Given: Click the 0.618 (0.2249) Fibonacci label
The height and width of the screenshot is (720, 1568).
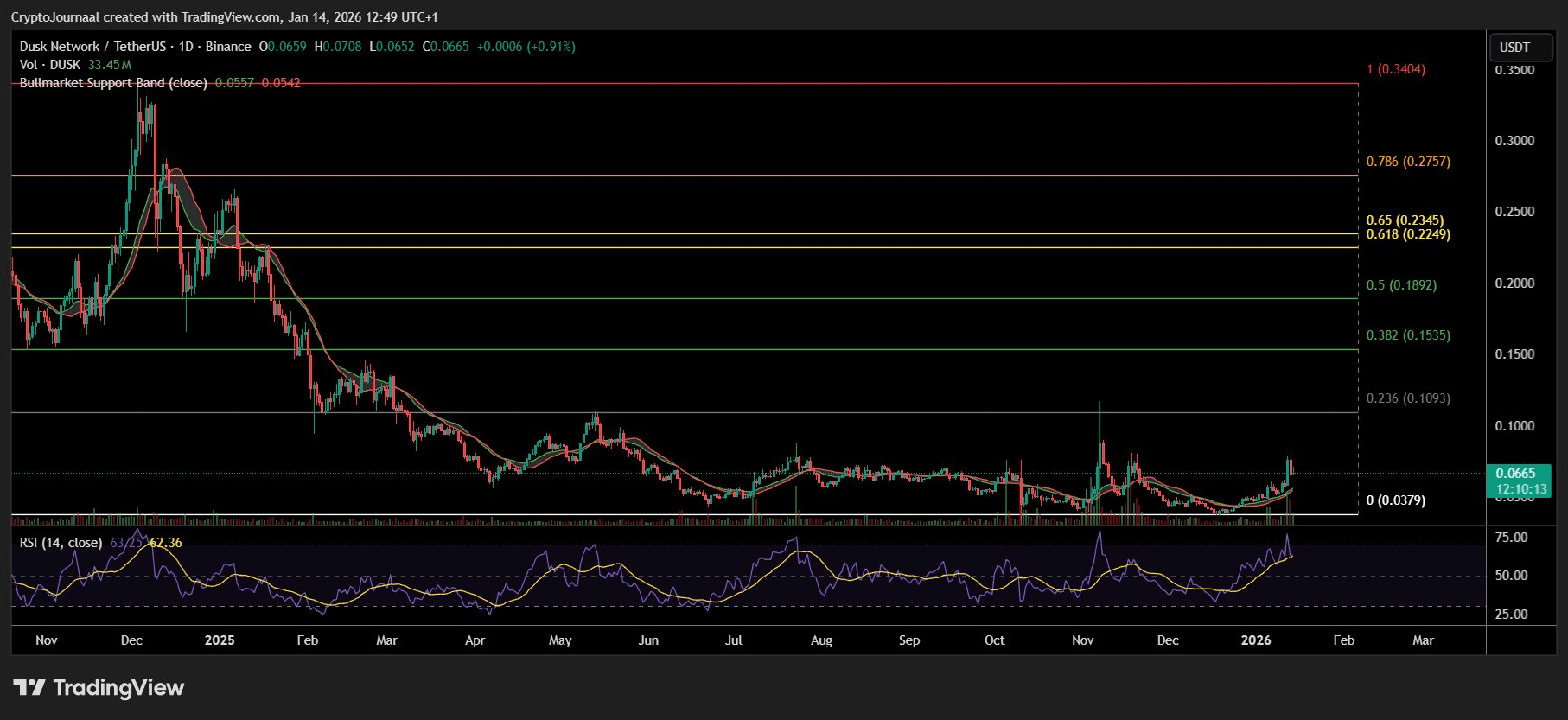Looking at the screenshot, I should click(1408, 234).
